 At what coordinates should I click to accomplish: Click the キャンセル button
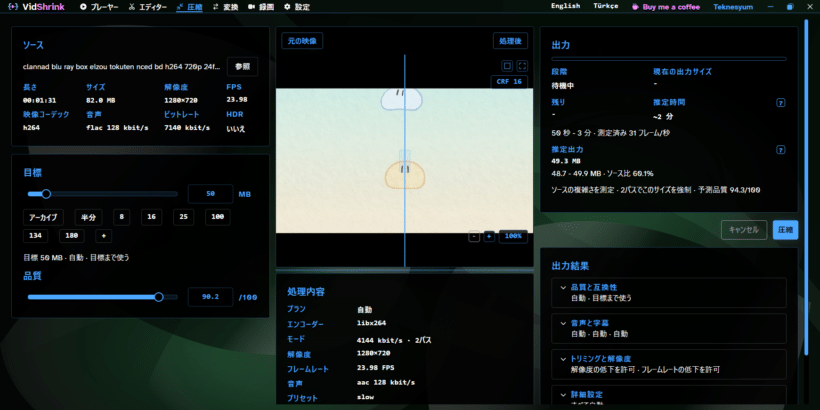pos(744,230)
